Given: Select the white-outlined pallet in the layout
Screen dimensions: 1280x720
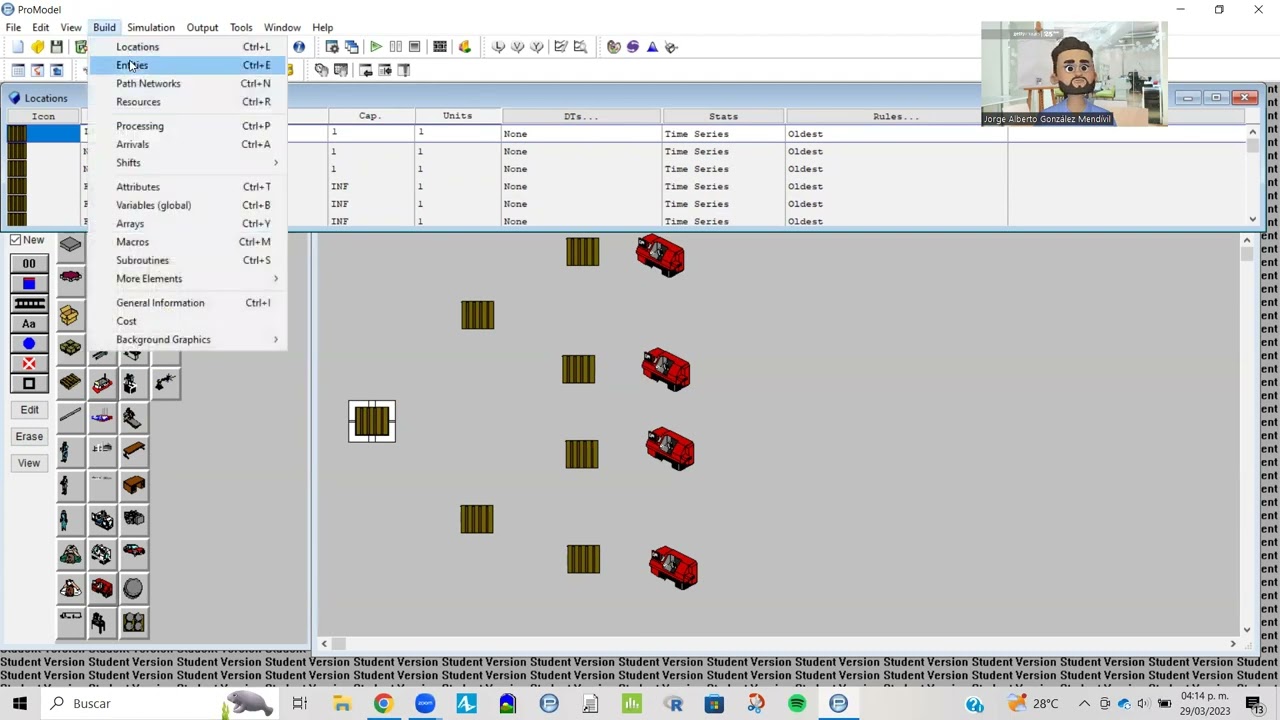Looking at the screenshot, I should pos(372,421).
